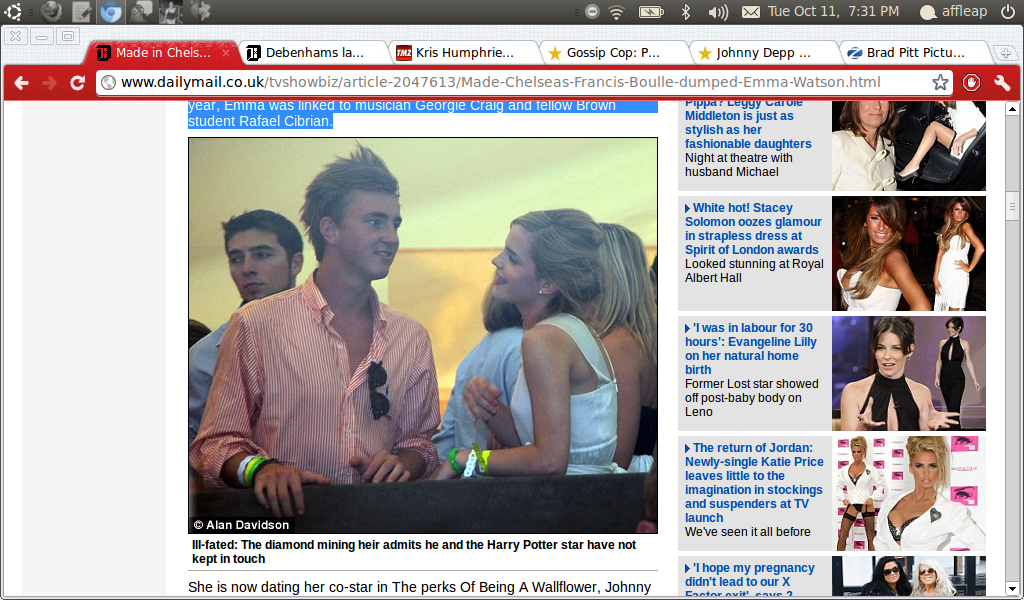
Task: Click the Katie Price launch thumbnail
Action: coord(908,494)
